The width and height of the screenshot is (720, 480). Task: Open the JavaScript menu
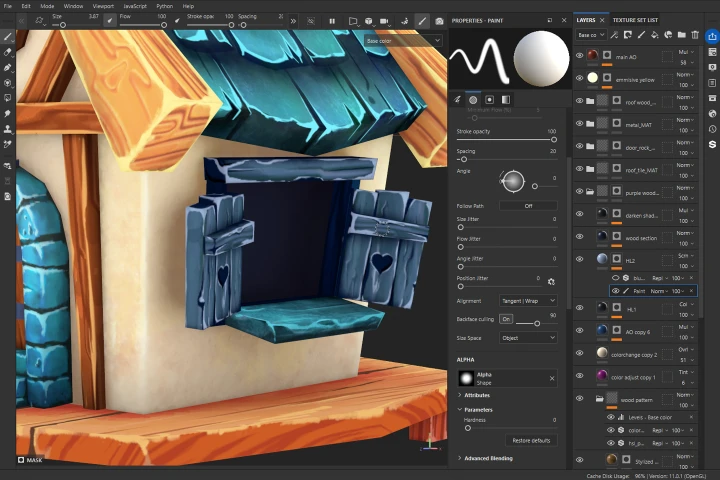(x=135, y=6)
